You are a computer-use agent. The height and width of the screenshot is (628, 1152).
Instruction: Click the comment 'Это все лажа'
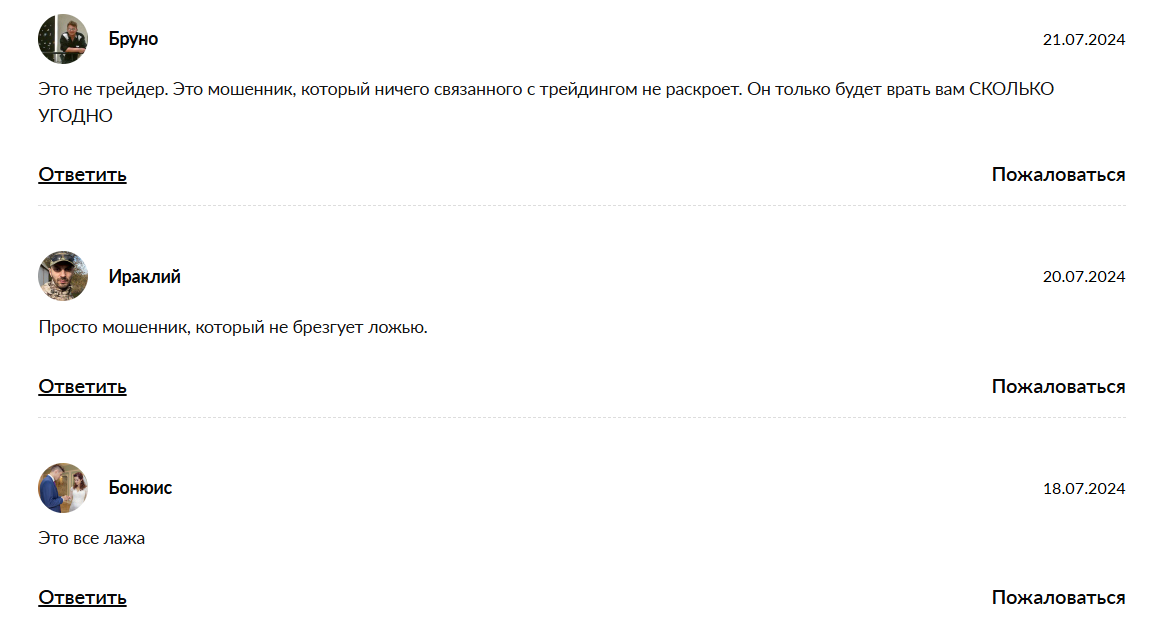click(92, 538)
